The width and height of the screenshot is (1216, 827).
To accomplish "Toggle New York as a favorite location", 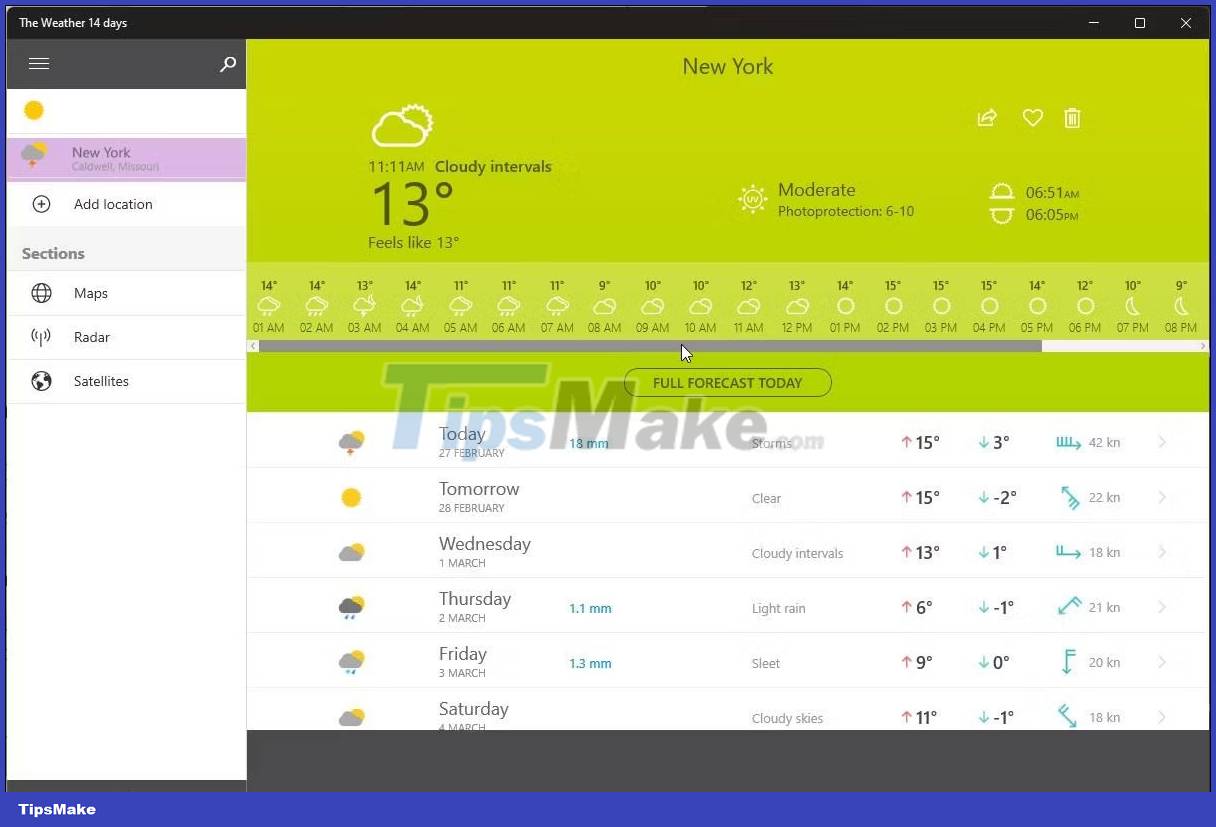I will 1032,118.
